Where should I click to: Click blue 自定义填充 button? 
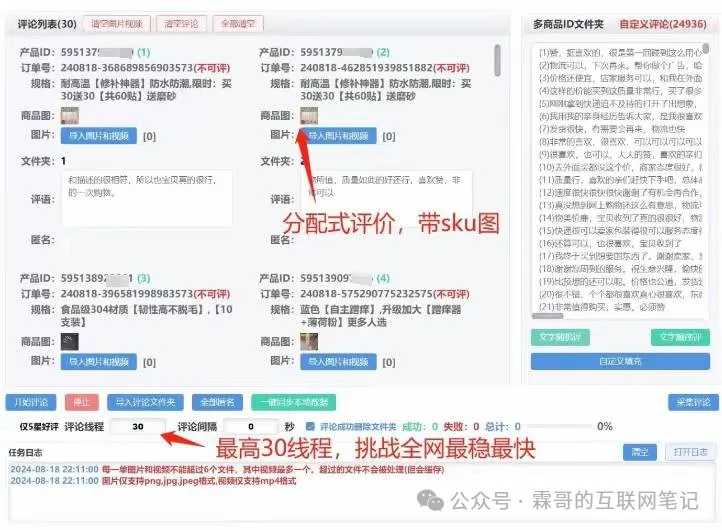[x=620, y=361]
